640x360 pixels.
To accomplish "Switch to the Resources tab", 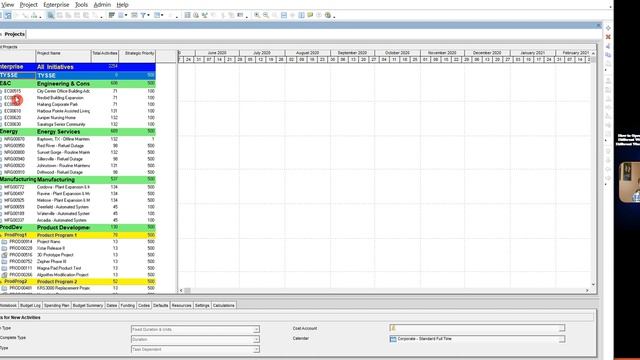I will coord(182,305).
